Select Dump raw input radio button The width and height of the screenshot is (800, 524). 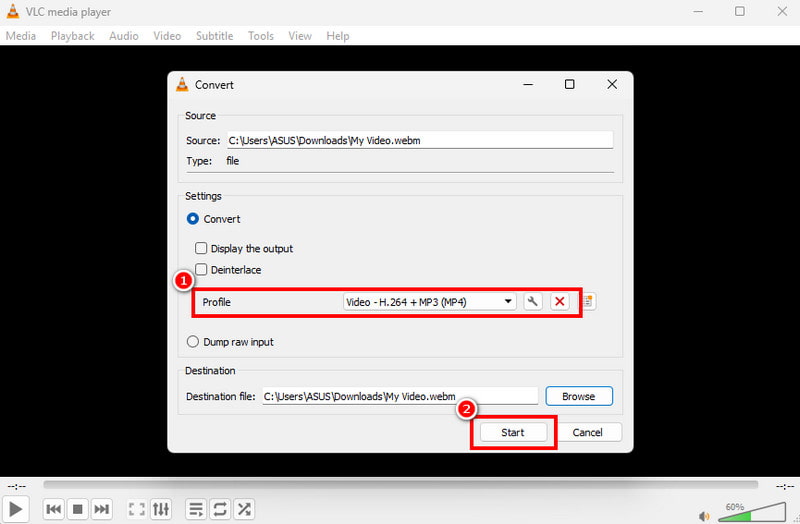coord(193,342)
